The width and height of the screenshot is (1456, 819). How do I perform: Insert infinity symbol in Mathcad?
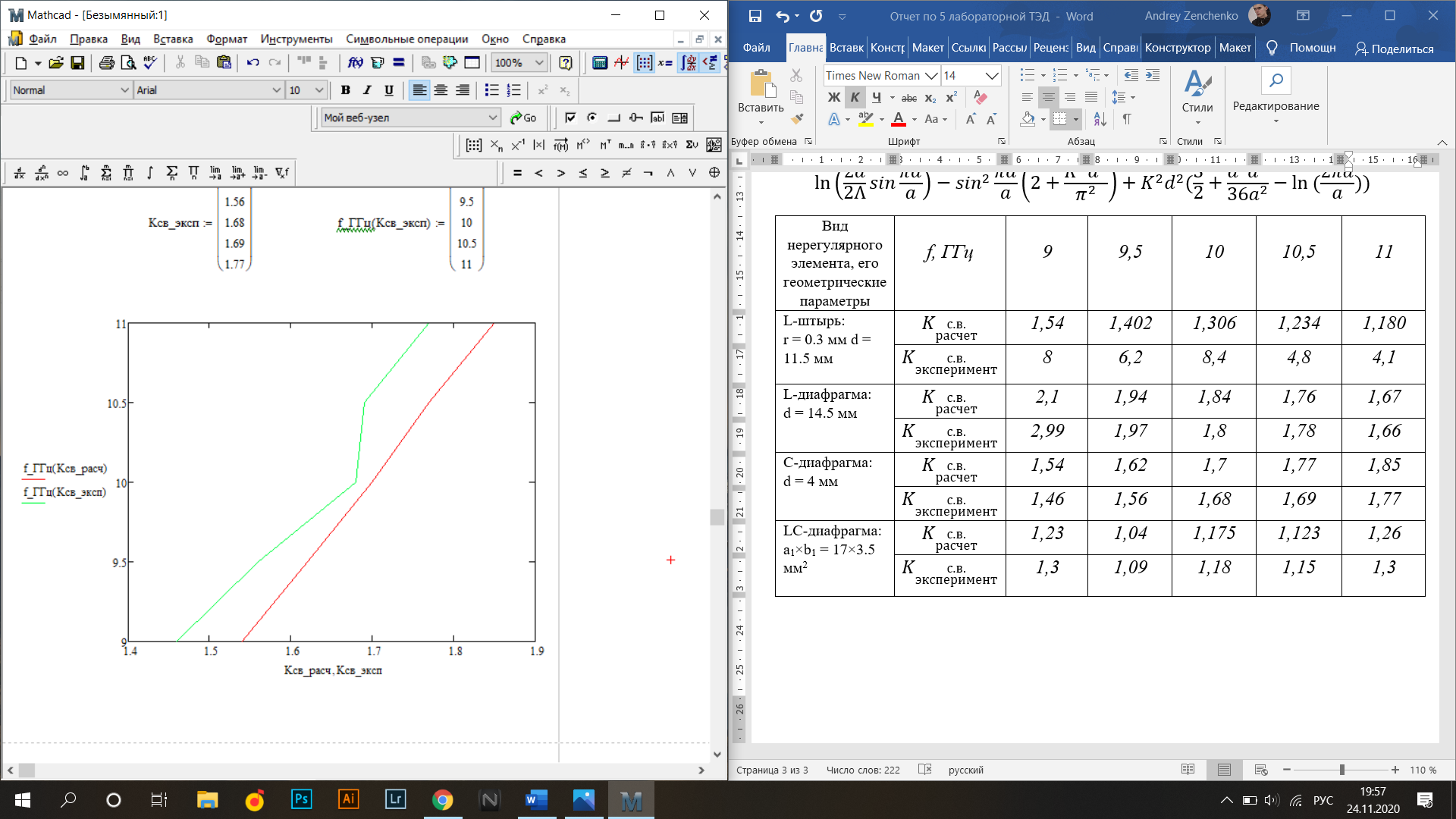pyautogui.click(x=63, y=173)
